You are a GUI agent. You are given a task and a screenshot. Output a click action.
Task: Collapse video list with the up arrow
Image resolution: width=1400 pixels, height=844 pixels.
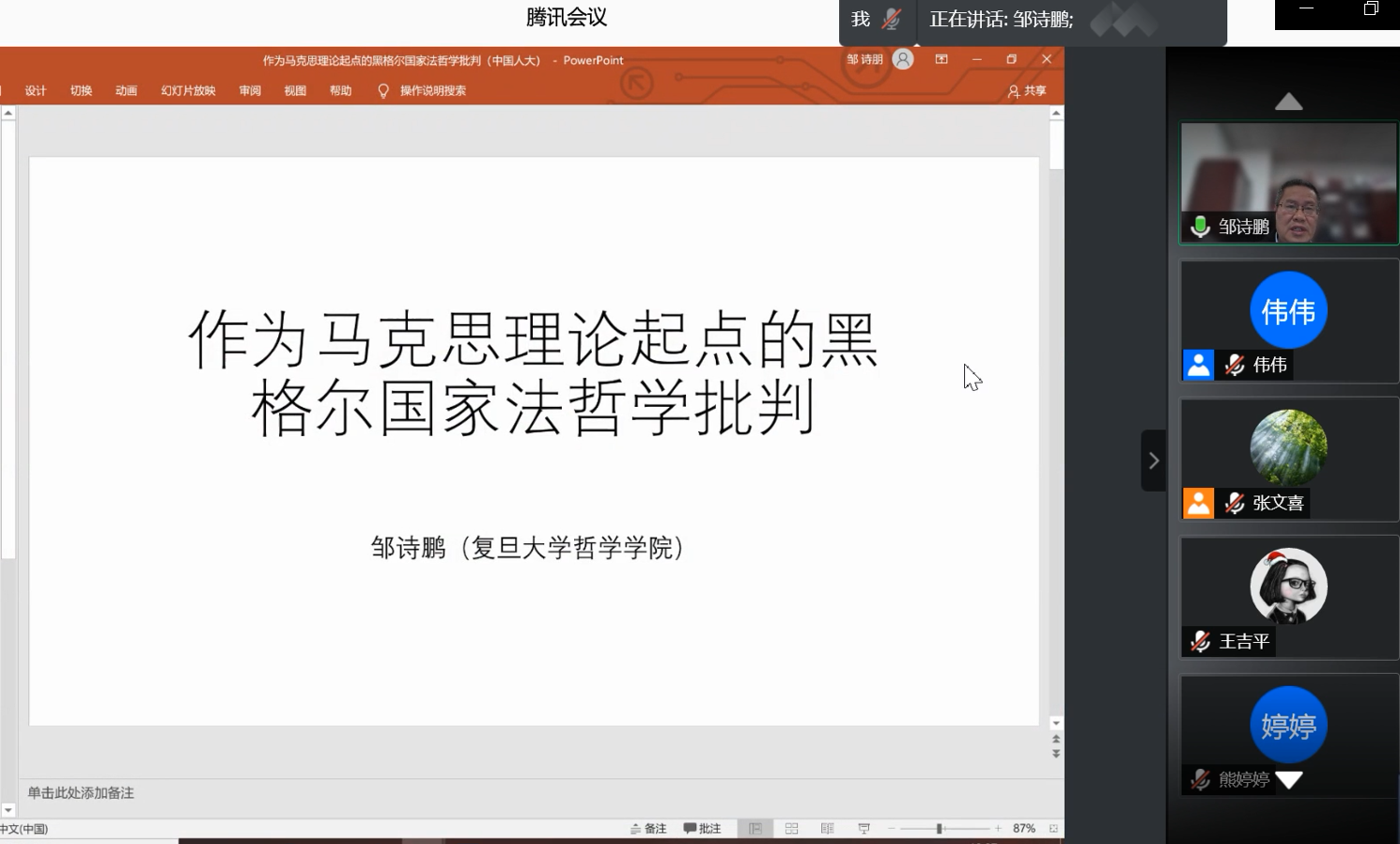click(1288, 102)
